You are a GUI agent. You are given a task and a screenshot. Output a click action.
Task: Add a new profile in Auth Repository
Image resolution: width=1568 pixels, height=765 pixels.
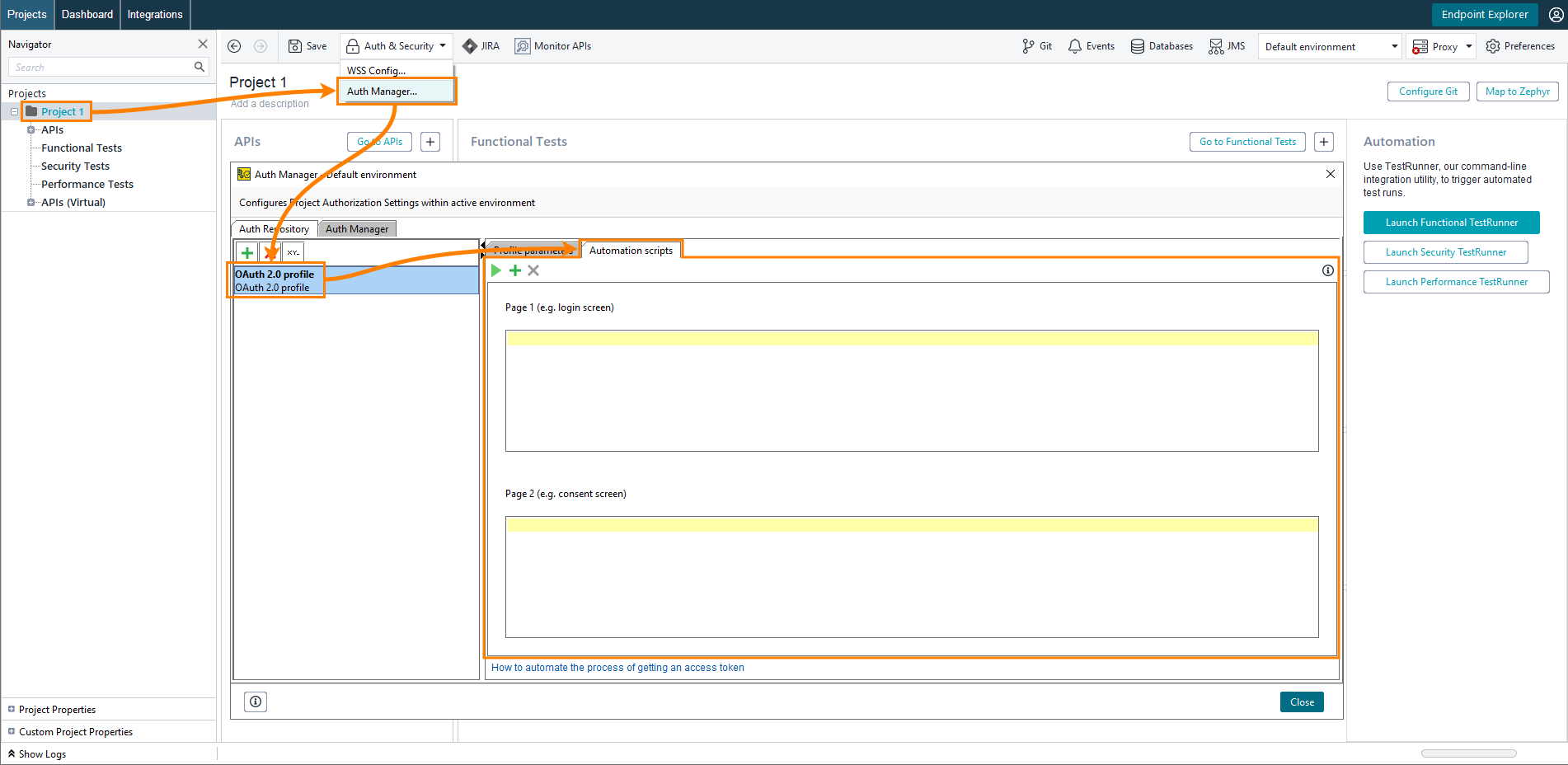247,252
